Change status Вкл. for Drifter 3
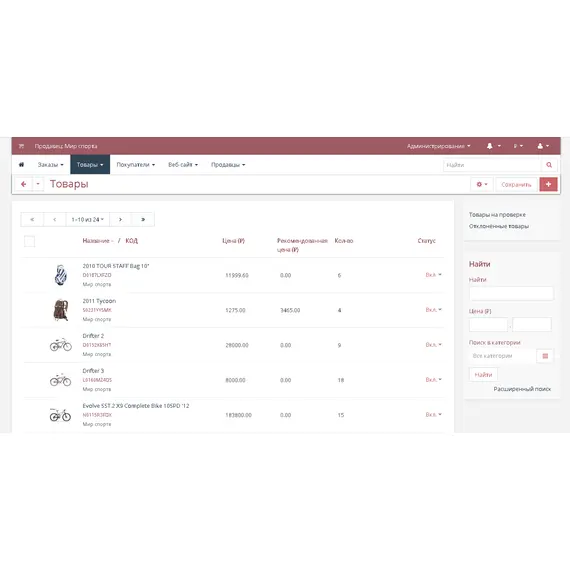Viewport: 570px width, 570px height. pyautogui.click(x=433, y=380)
